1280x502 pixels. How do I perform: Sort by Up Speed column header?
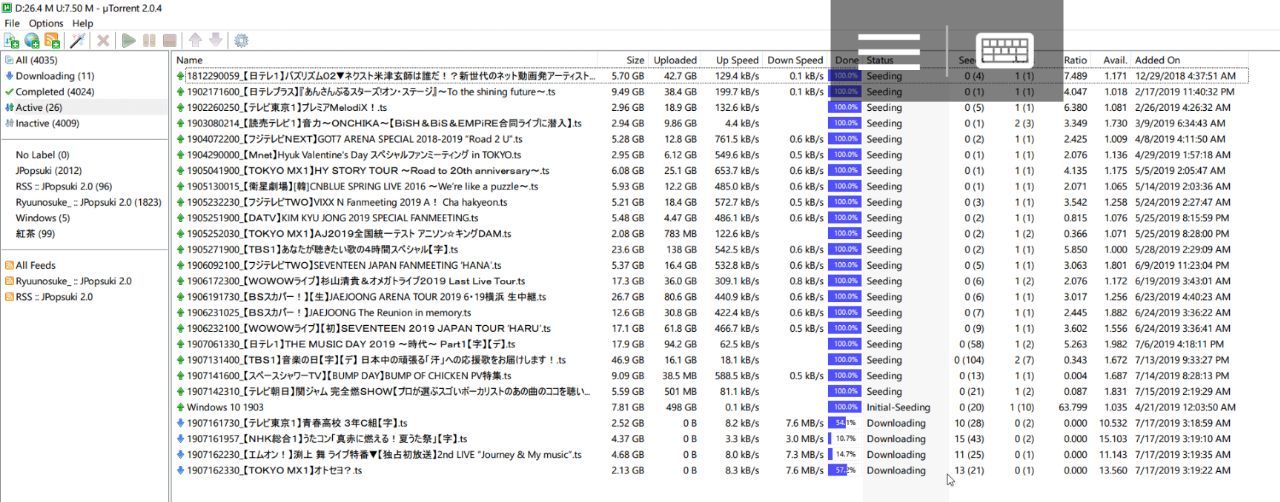pyautogui.click(x=738, y=60)
